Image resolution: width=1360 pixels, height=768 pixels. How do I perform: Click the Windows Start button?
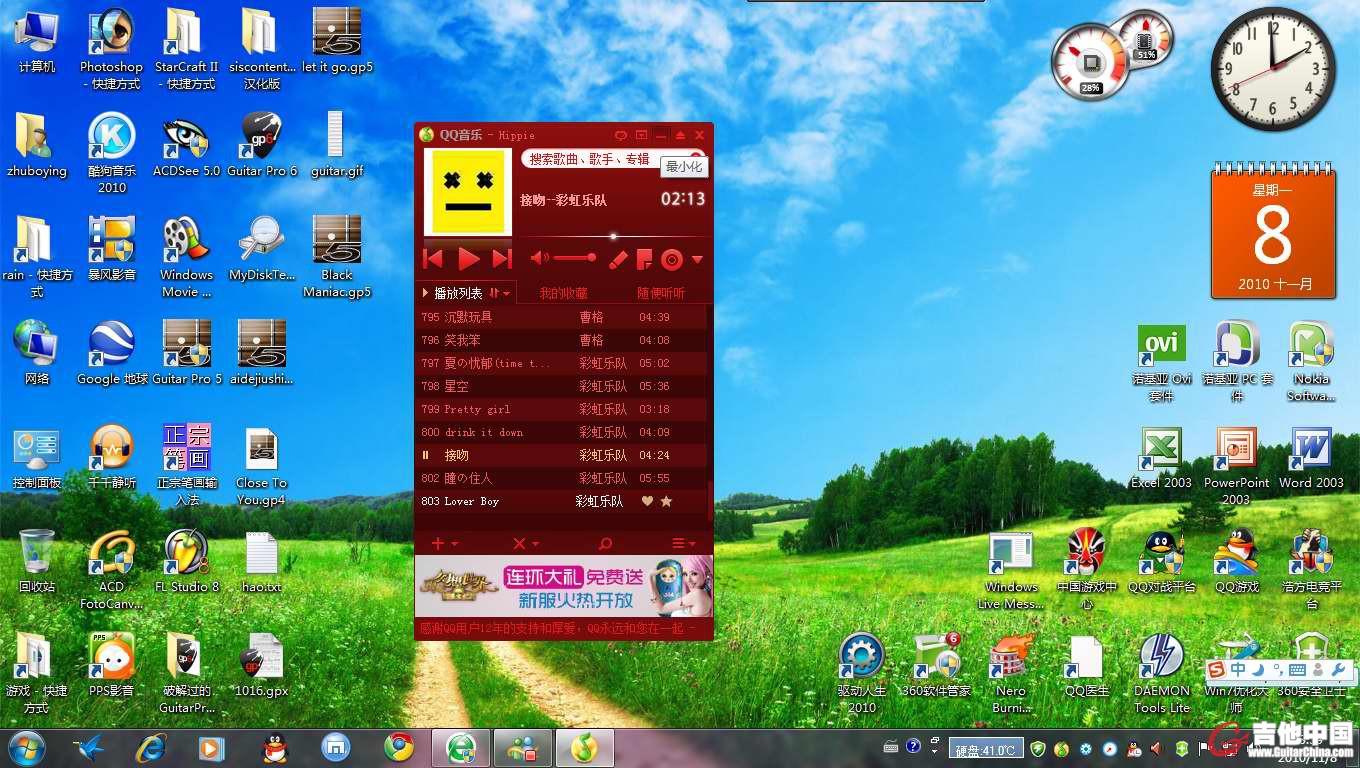(27, 748)
